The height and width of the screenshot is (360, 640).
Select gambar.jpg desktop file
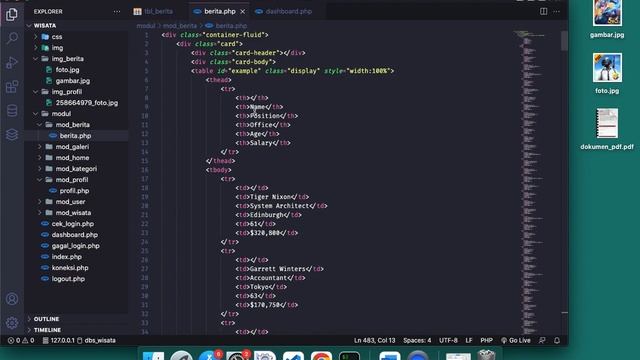(607, 19)
